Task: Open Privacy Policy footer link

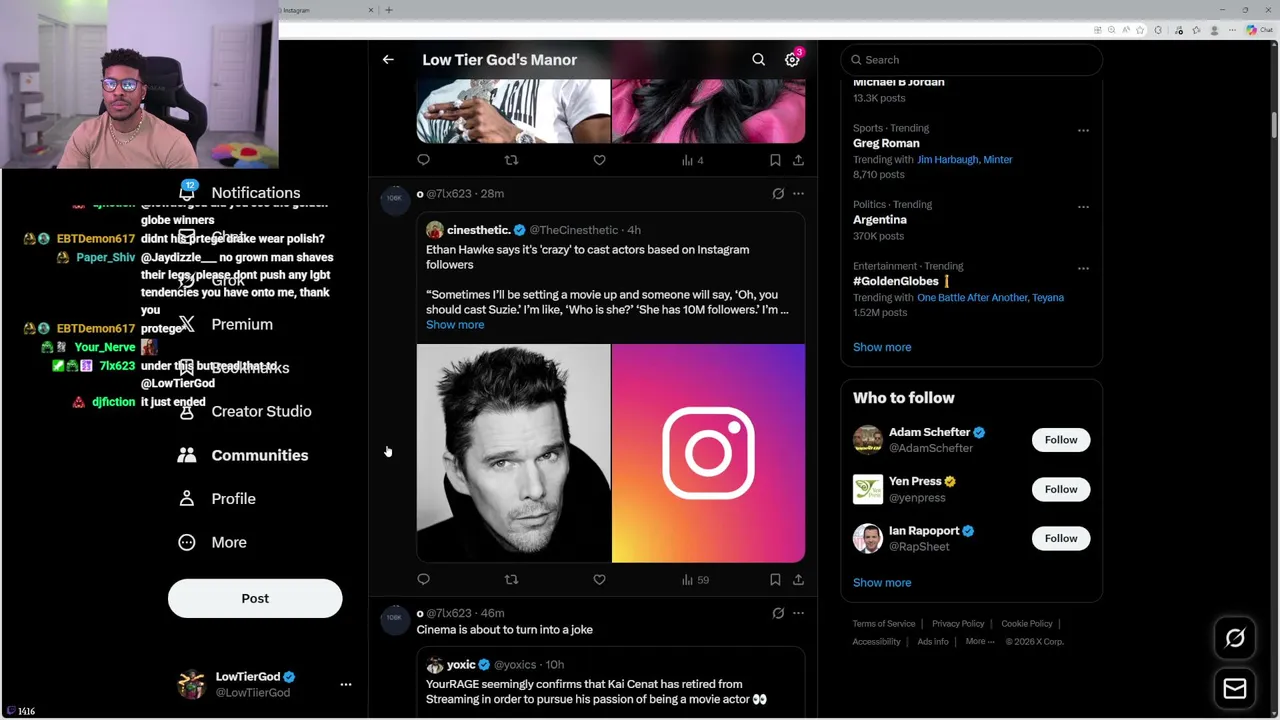Action: 958,624
